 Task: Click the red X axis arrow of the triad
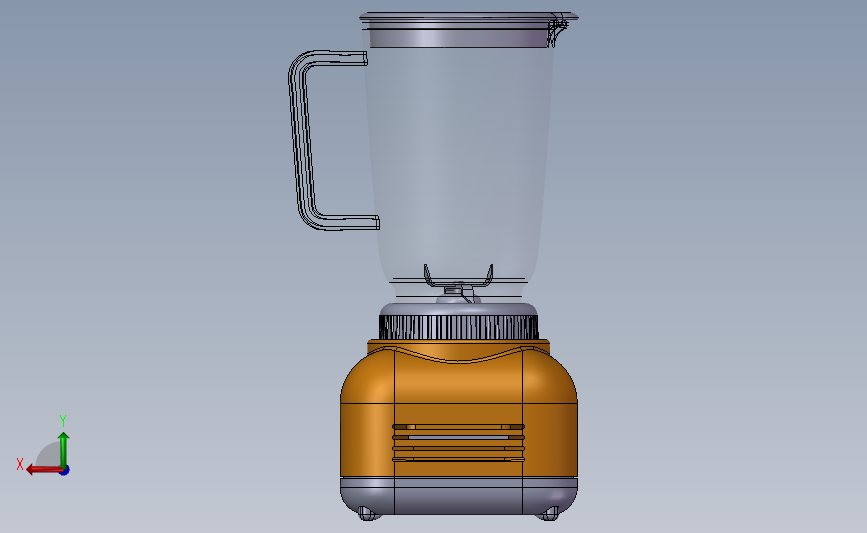coord(43,470)
